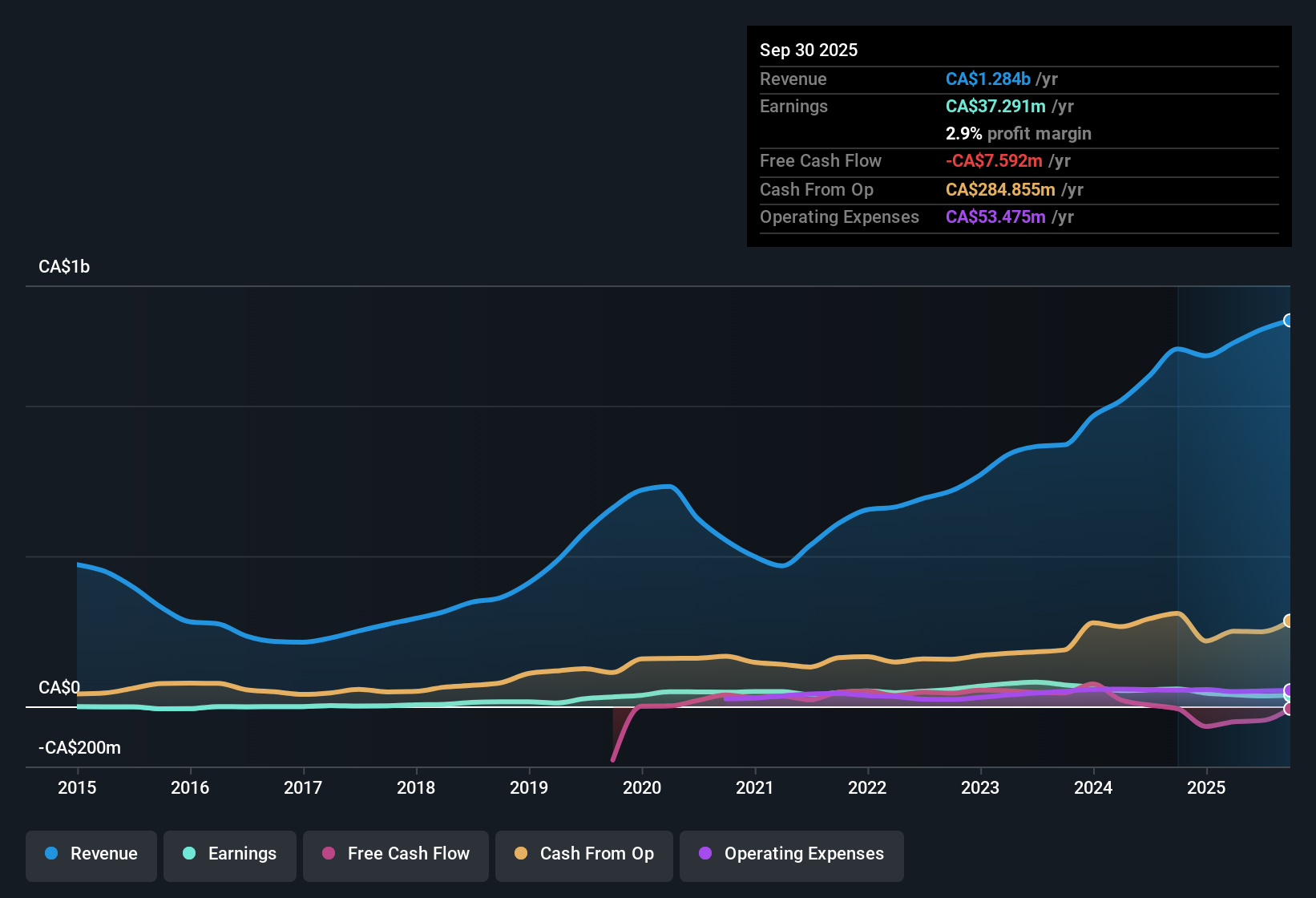Image resolution: width=1316 pixels, height=898 pixels.
Task: Hide the Earnings line via its legend
Action: coord(230,854)
